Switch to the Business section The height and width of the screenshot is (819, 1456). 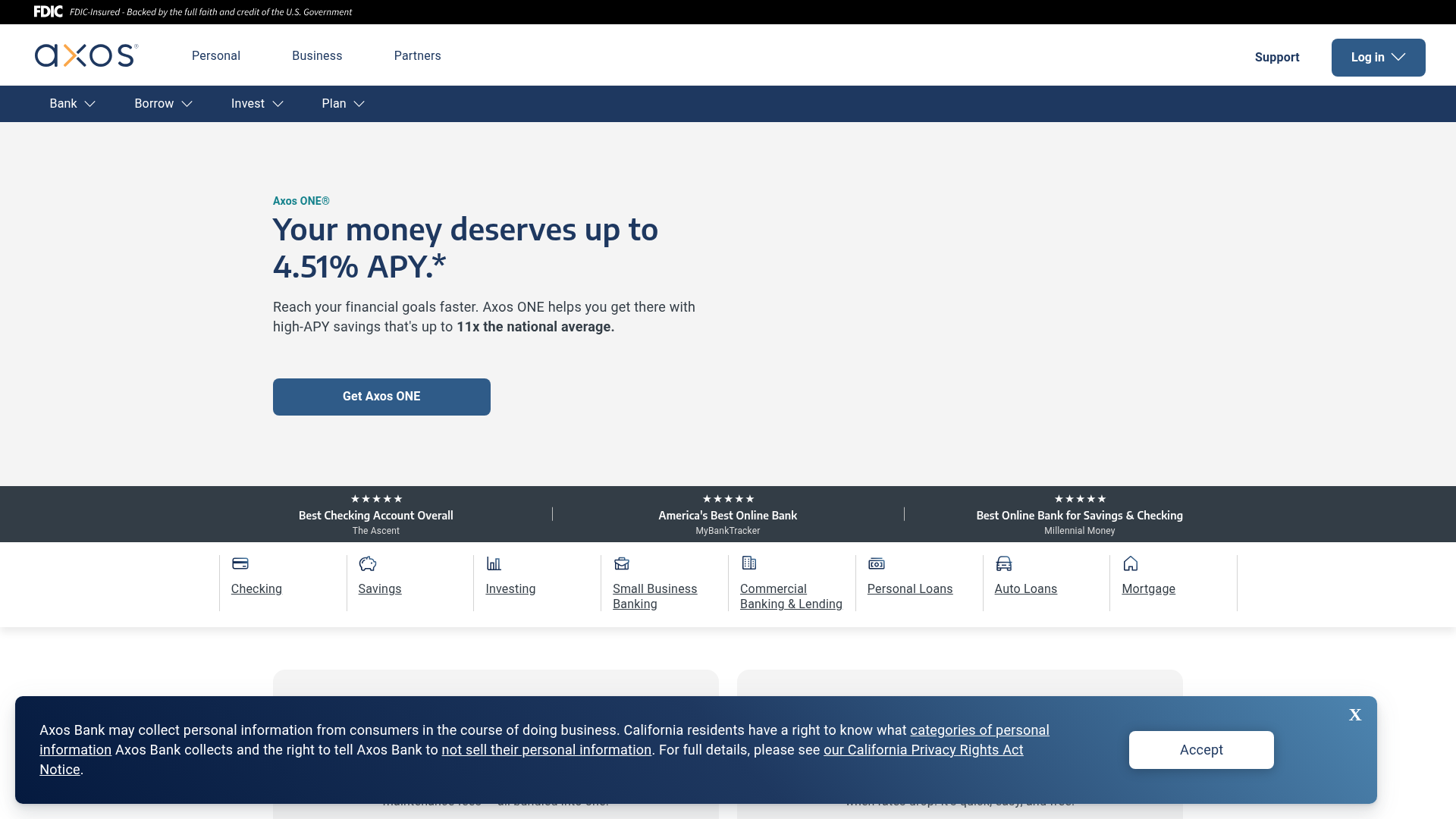pos(317,55)
